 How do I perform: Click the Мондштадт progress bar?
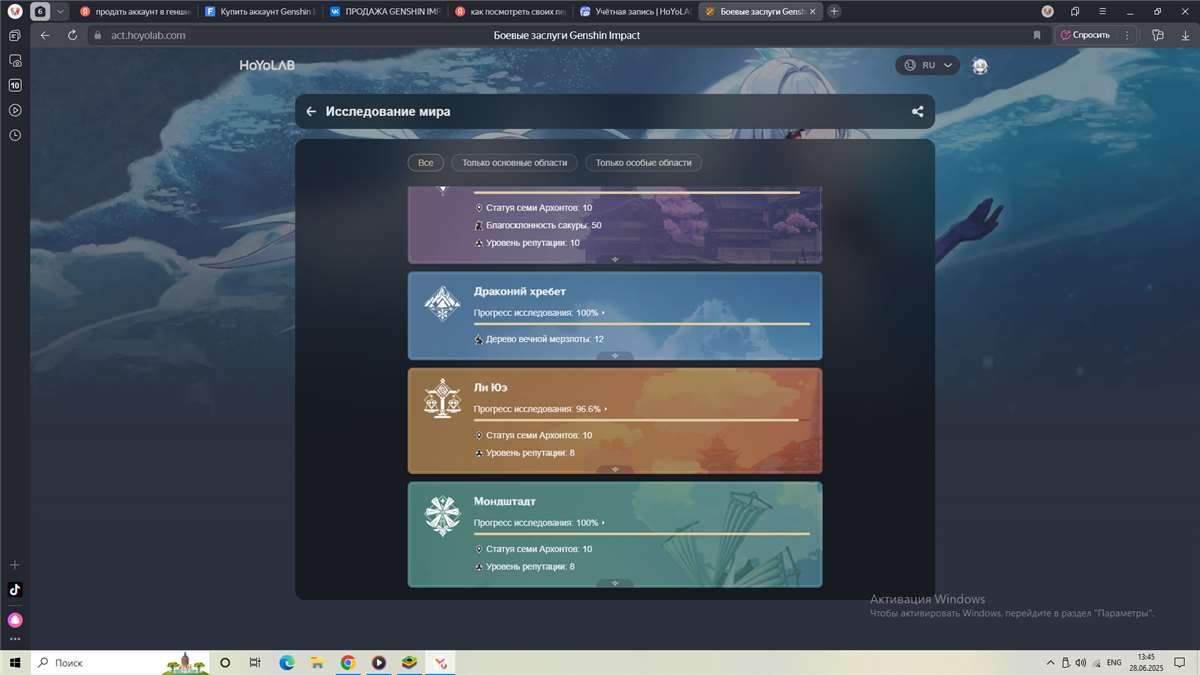point(641,534)
